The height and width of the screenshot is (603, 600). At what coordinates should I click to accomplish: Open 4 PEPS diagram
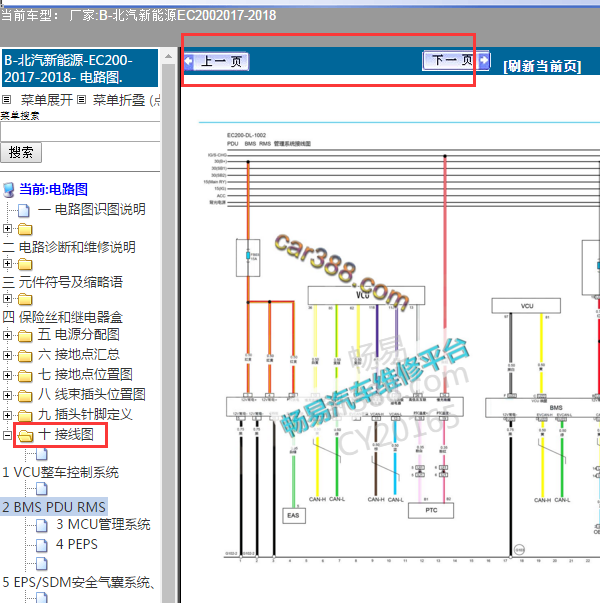(77, 544)
